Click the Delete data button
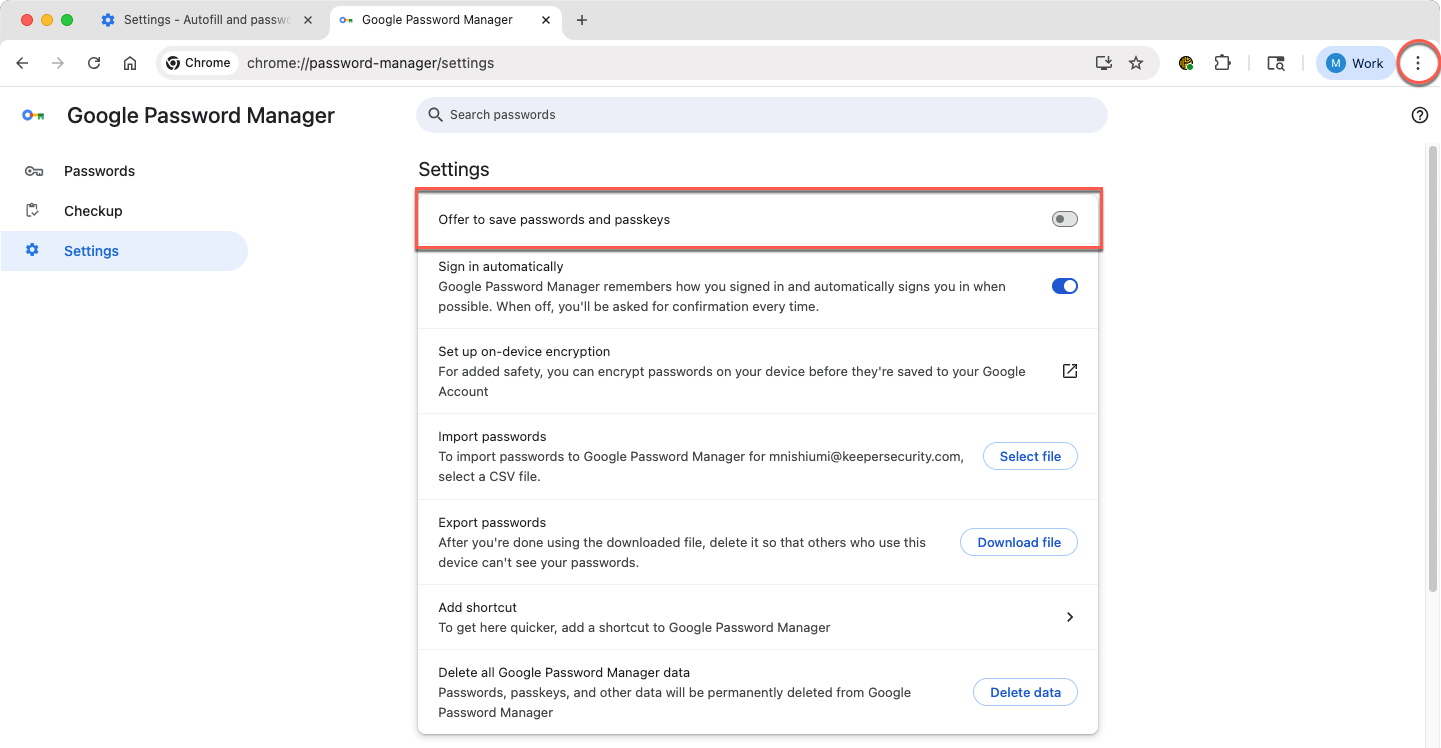 (x=1025, y=692)
